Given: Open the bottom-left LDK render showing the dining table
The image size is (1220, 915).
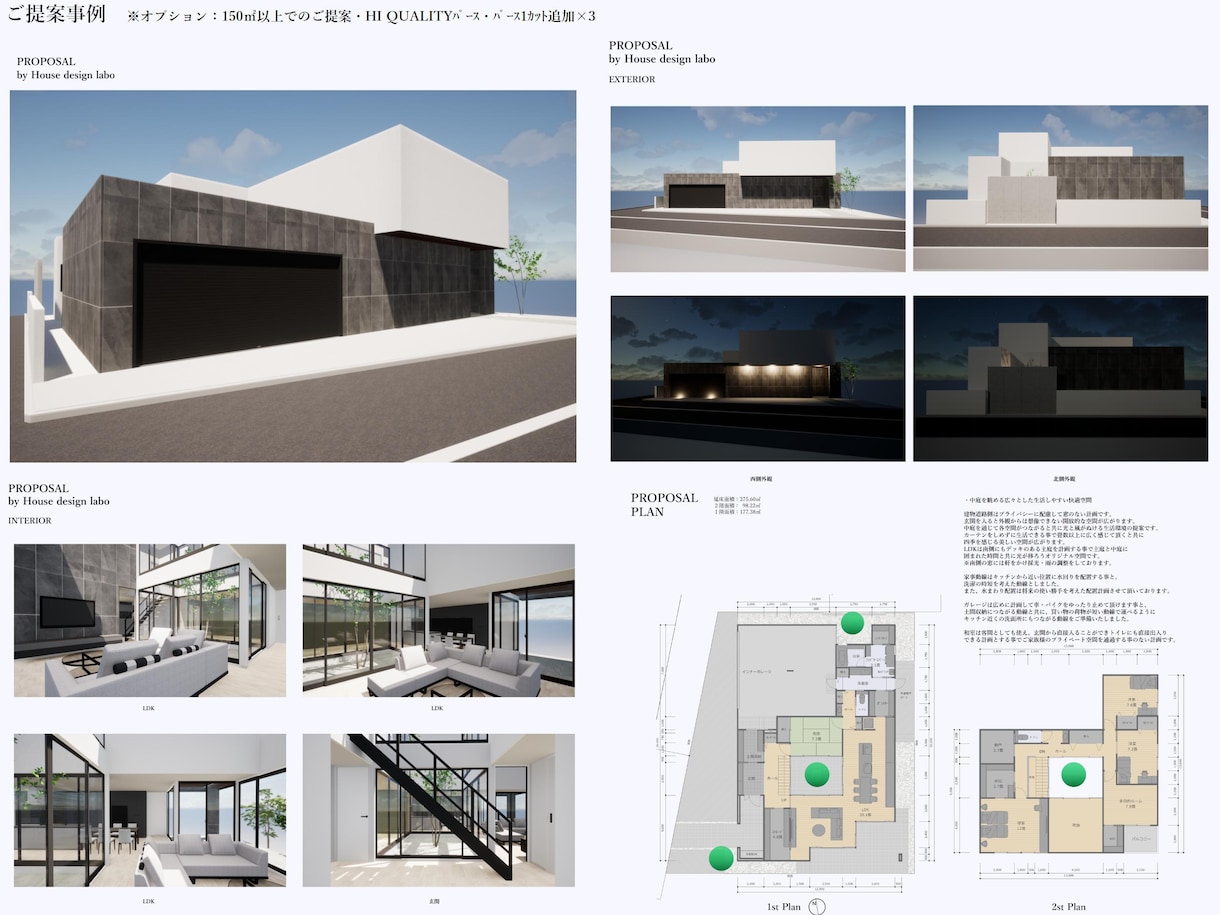Looking at the screenshot, I should click(x=150, y=810).
